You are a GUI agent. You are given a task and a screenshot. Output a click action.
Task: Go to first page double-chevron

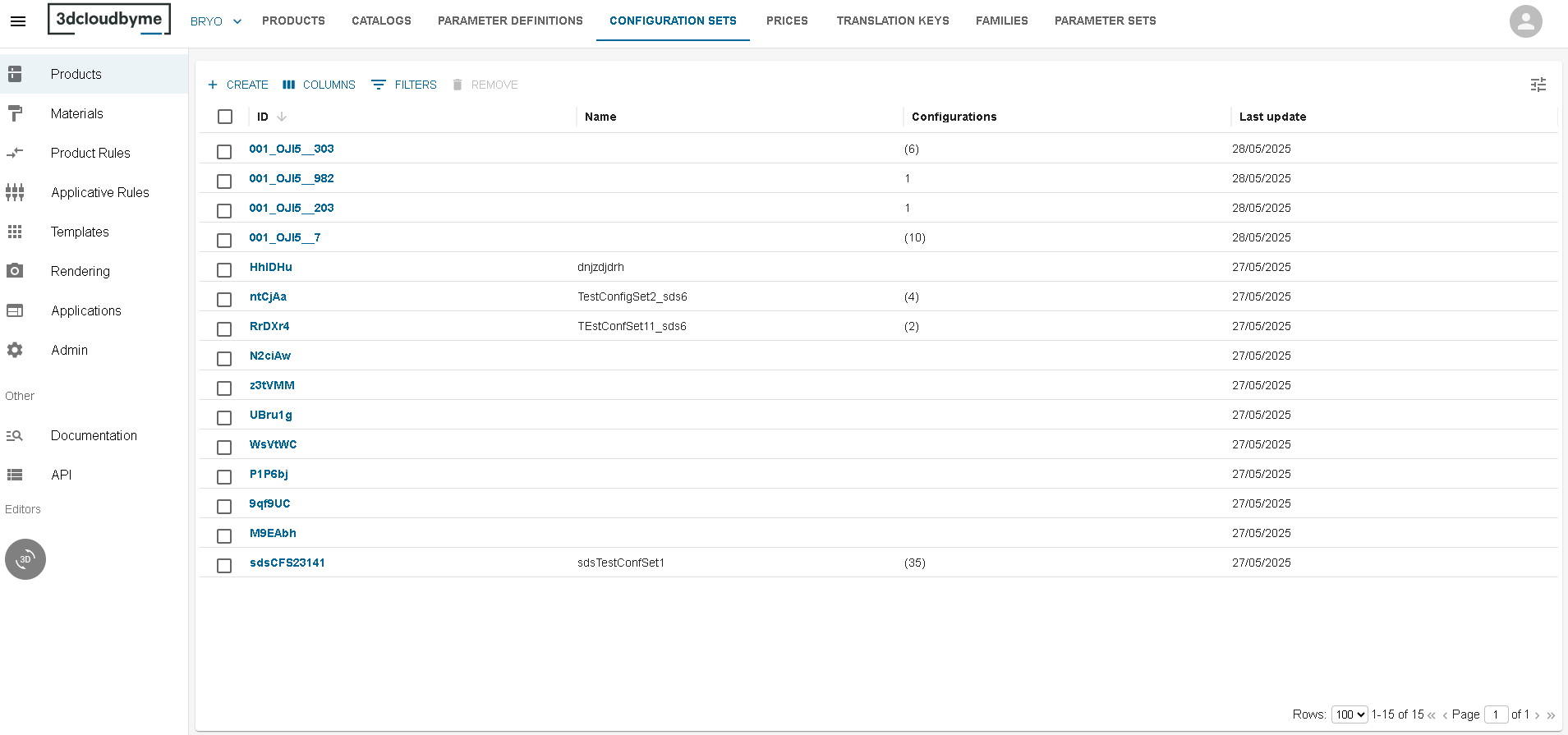coord(1432,715)
